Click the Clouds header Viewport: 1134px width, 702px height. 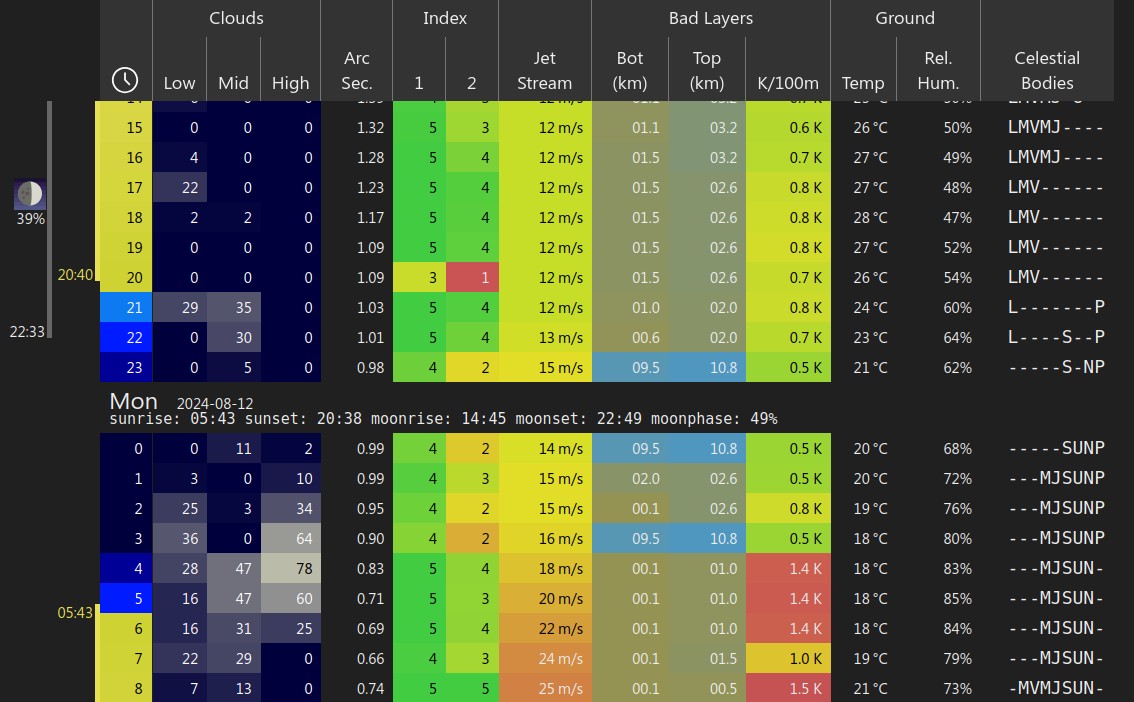point(236,18)
